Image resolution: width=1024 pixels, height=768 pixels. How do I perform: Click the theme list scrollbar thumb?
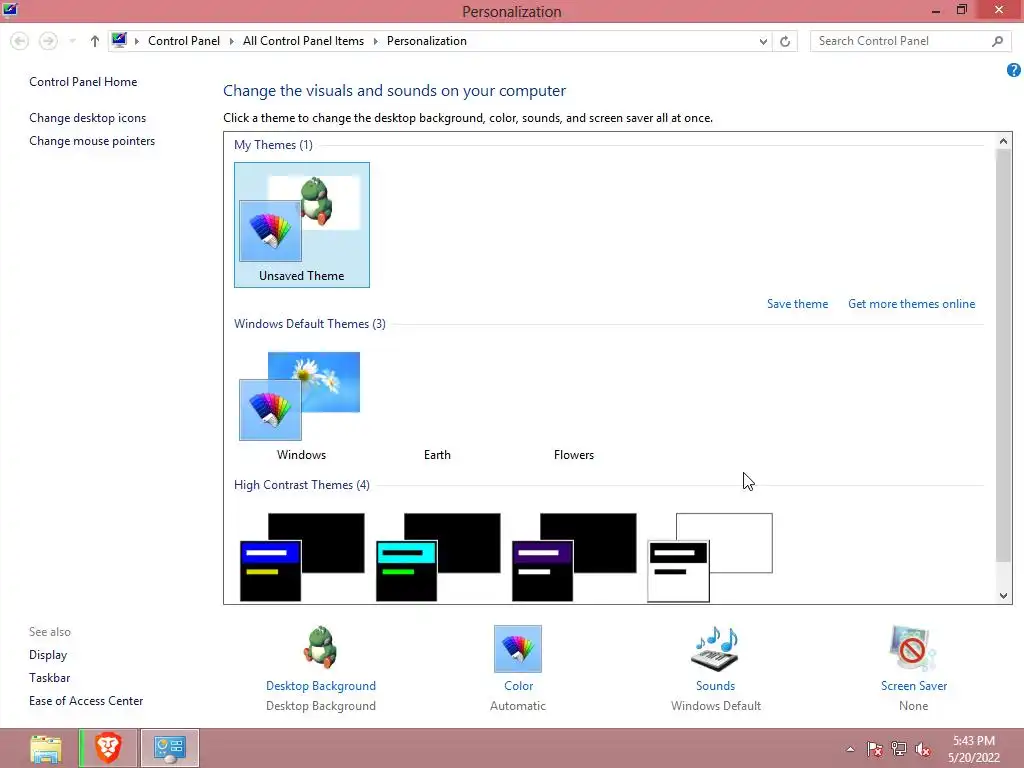click(1003, 355)
